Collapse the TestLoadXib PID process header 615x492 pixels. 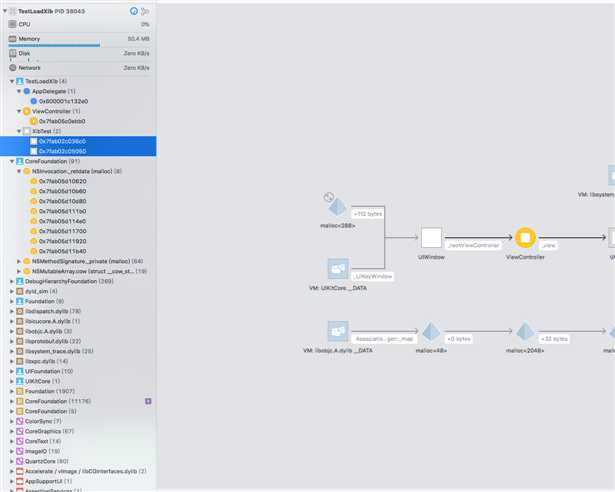point(5,11)
